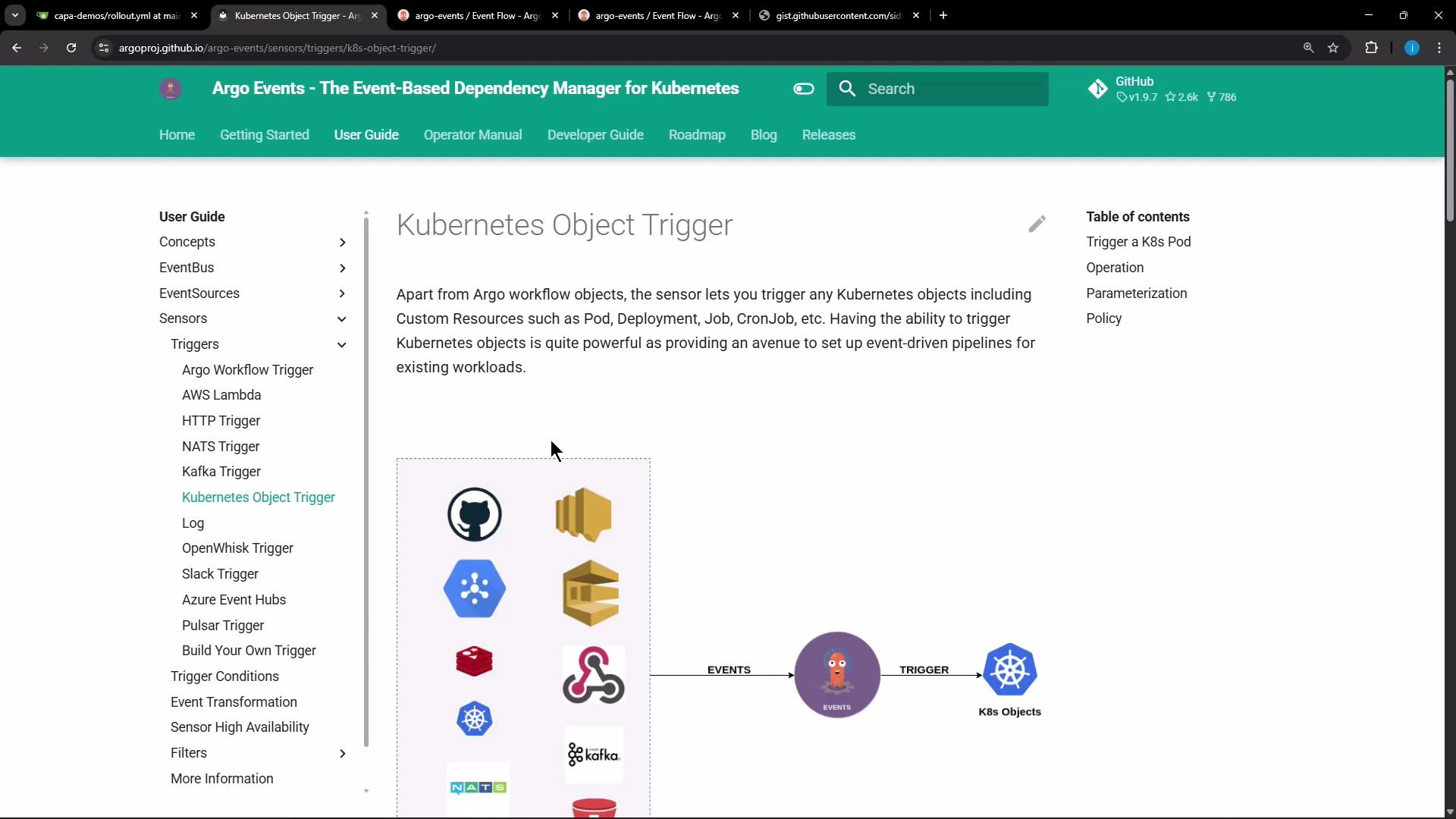Viewport: 1456px width, 819px height.
Task: Click the webhook icon in diagram
Action: click(x=594, y=675)
